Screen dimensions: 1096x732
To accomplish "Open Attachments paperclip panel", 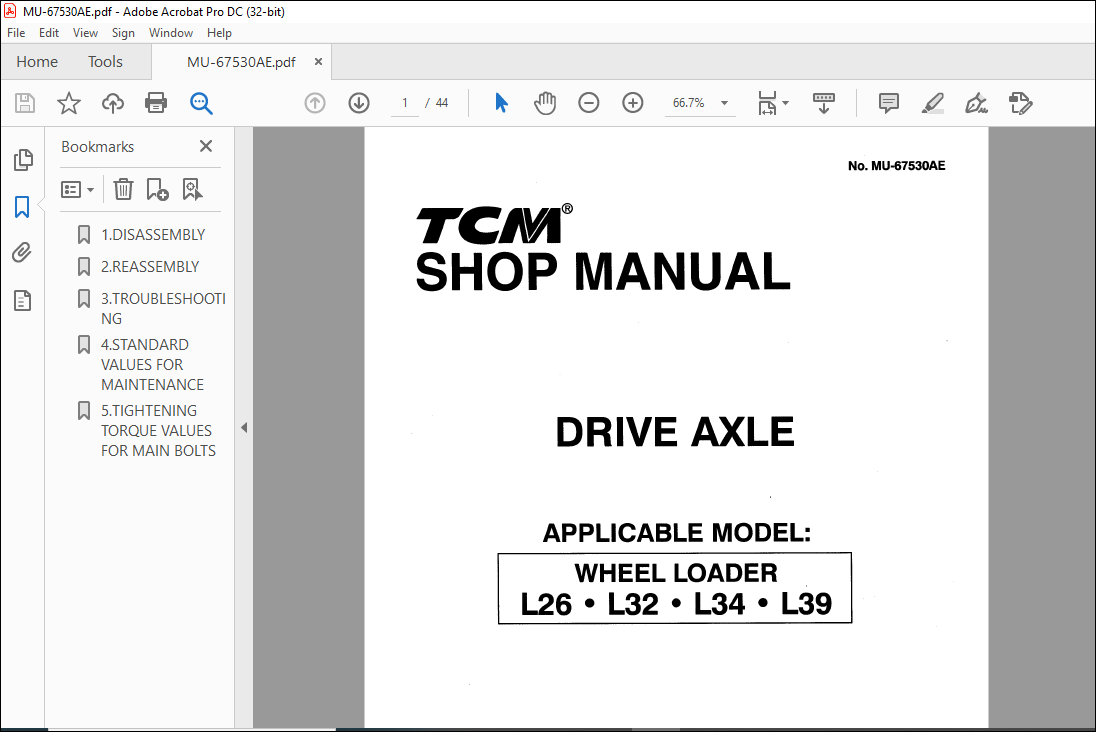I will click(x=22, y=252).
